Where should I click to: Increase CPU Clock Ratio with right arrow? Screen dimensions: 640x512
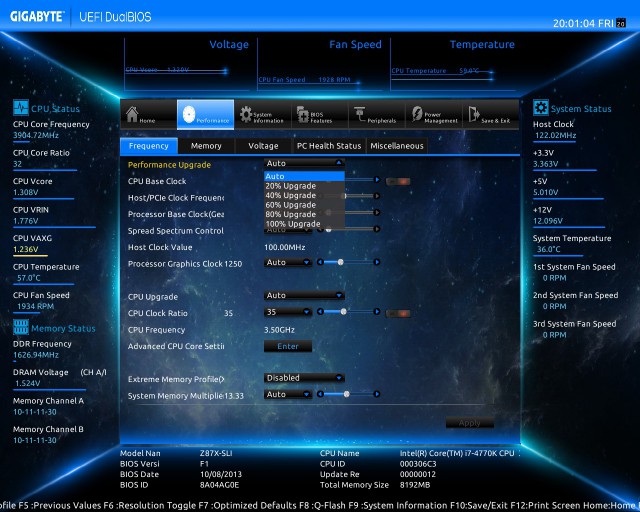[x=377, y=312]
